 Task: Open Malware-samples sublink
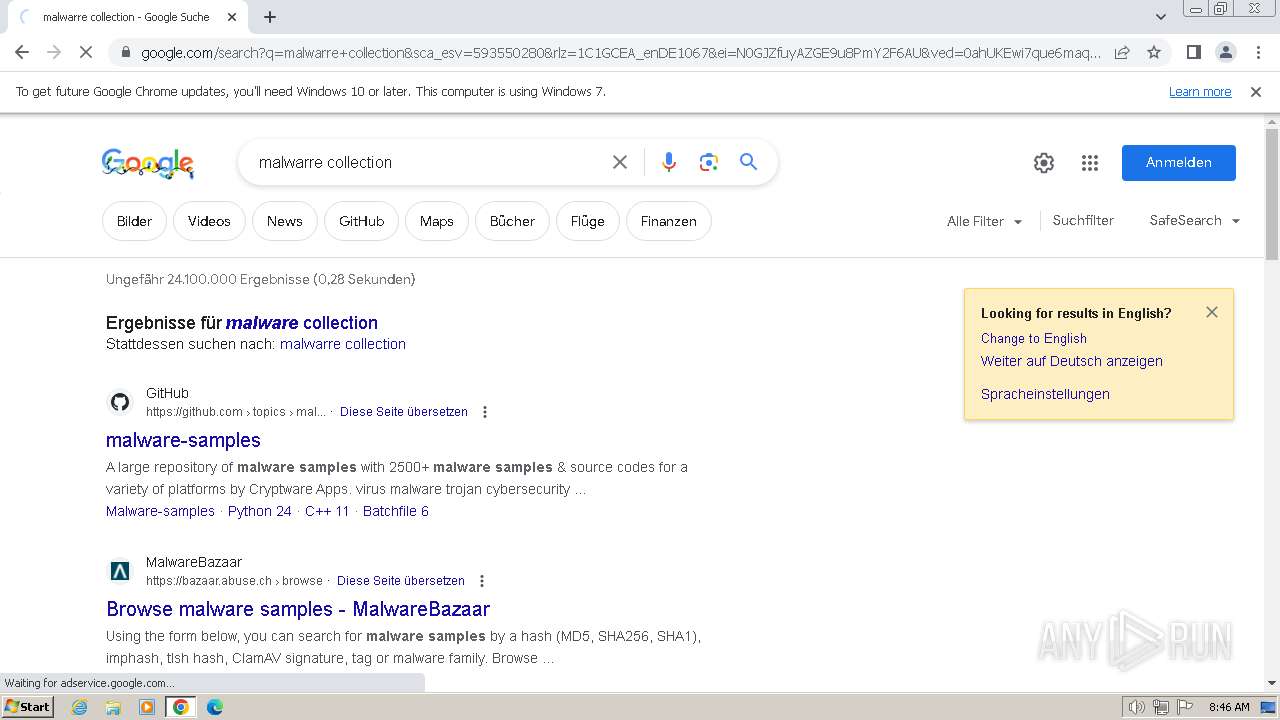[160, 511]
